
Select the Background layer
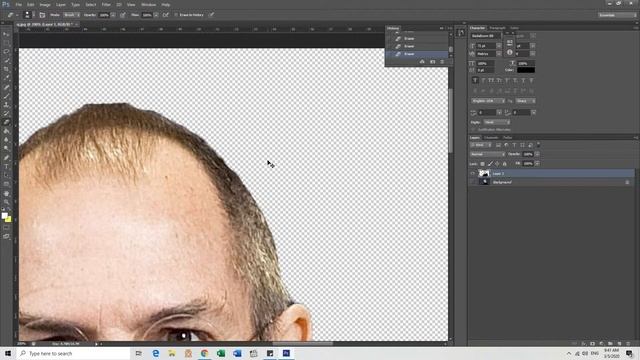(551, 182)
